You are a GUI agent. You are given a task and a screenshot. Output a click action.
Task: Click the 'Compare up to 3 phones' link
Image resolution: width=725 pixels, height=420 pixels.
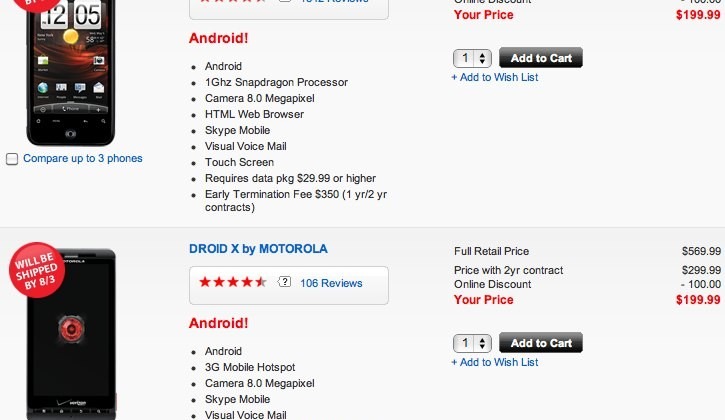83,159
